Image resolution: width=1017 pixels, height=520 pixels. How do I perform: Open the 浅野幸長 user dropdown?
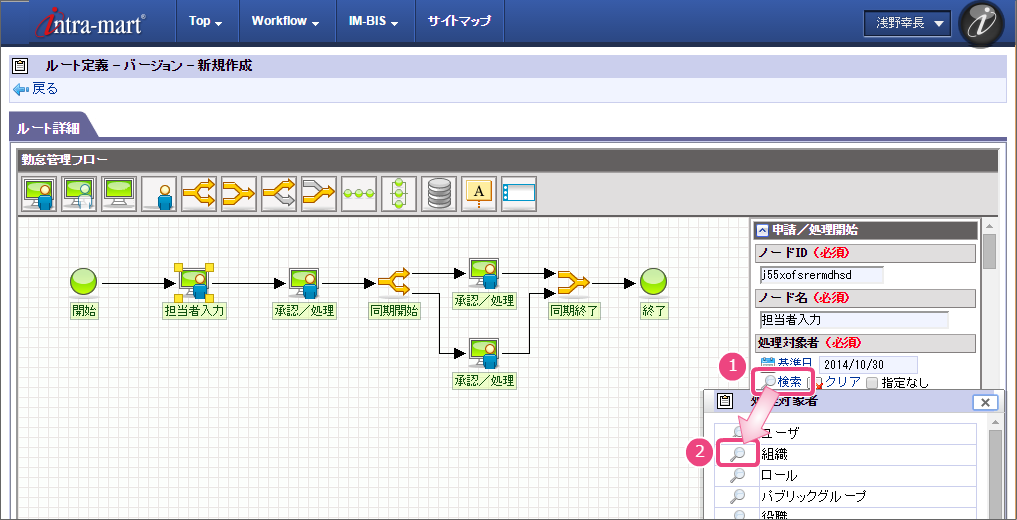pyautogui.click(x=907, y=23)
